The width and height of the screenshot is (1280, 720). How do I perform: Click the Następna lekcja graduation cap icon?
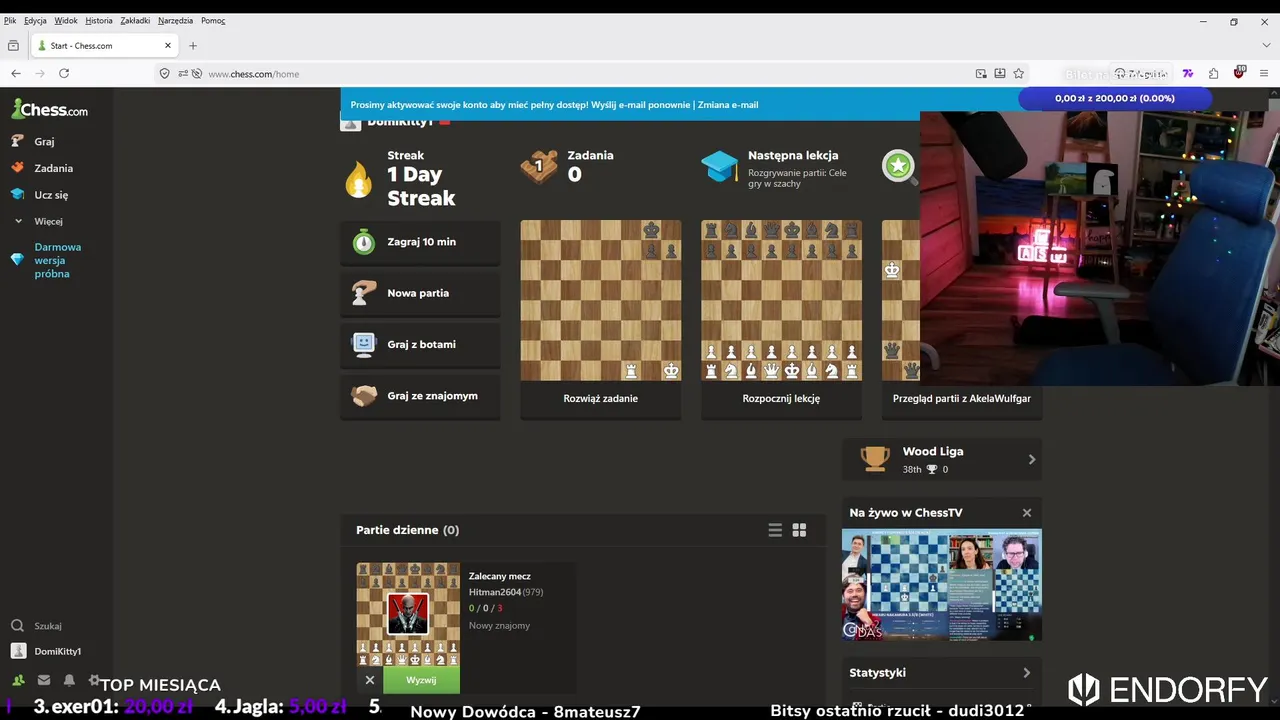(719, 166)
